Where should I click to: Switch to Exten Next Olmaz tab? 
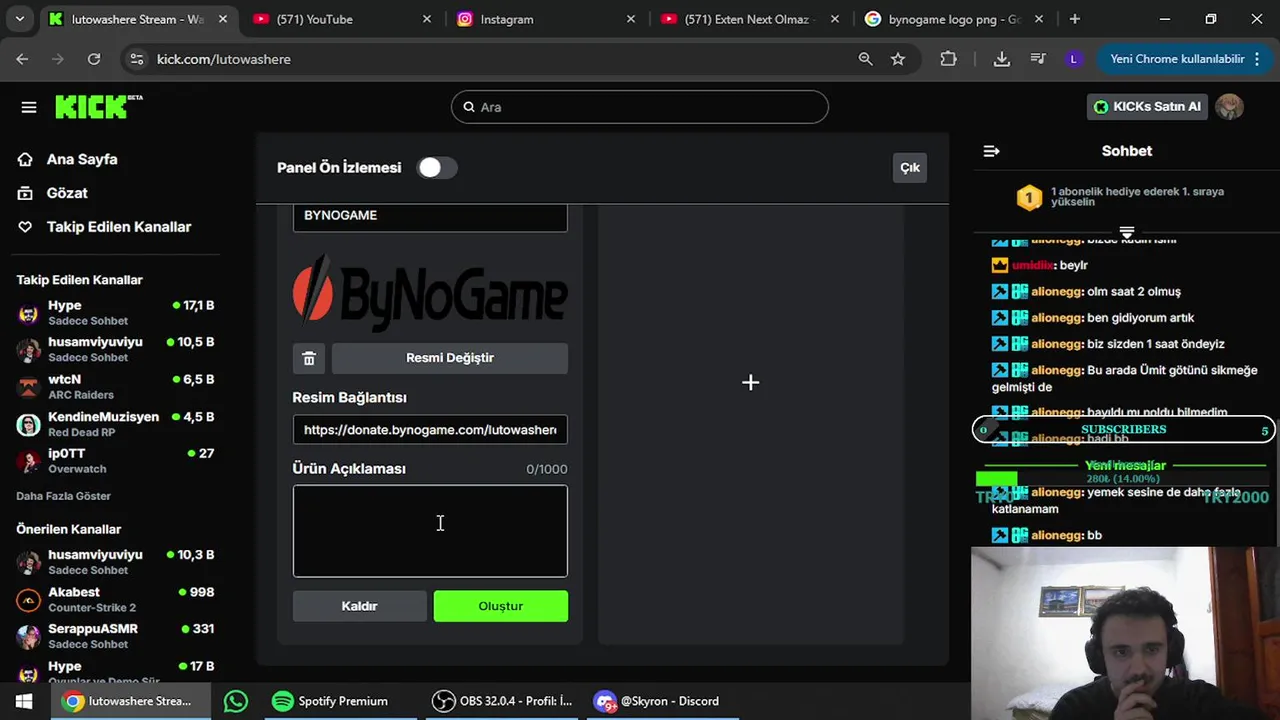click(x=748, y=19)
